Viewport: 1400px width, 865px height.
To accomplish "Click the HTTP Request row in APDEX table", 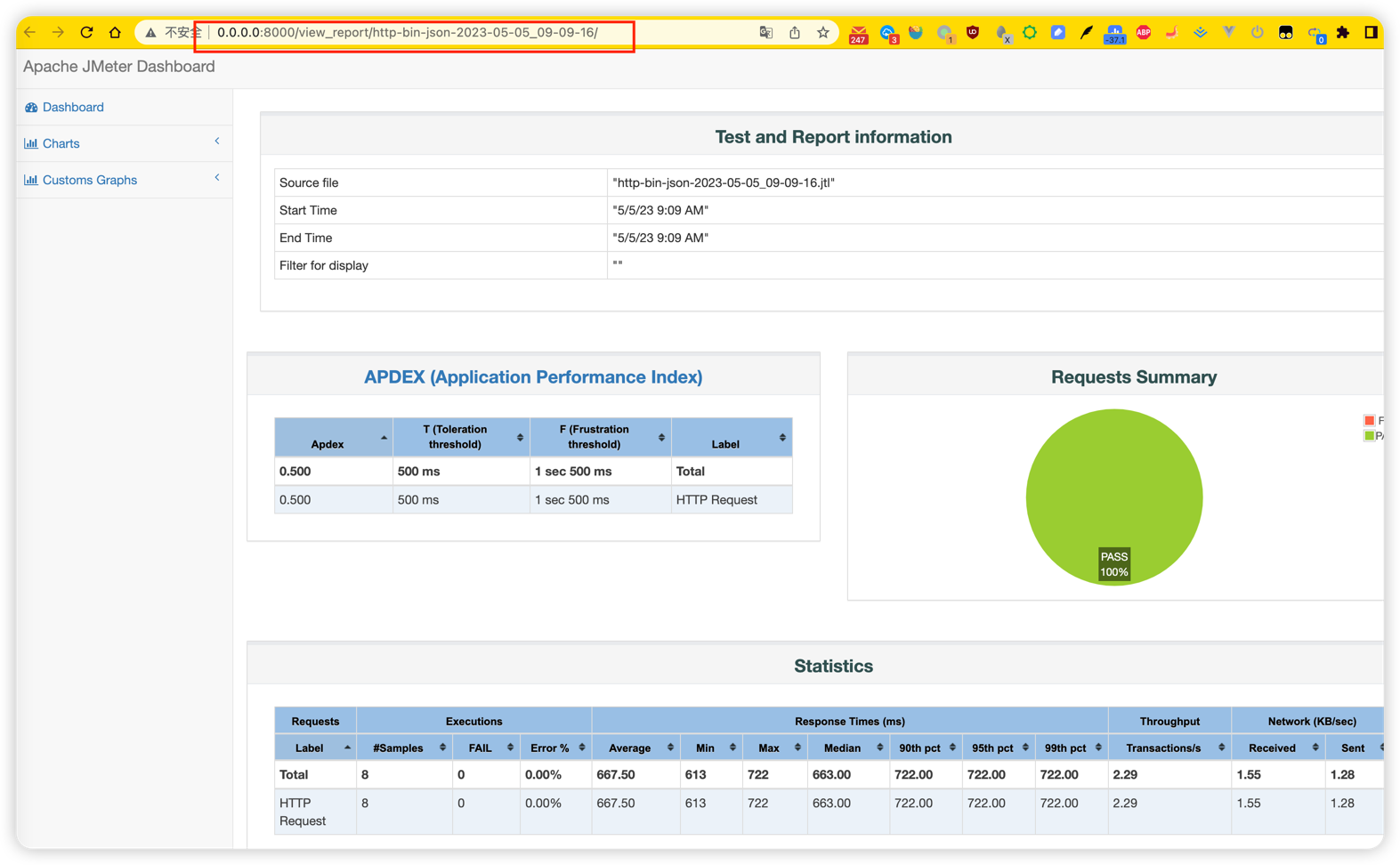I will click(533, 500).
